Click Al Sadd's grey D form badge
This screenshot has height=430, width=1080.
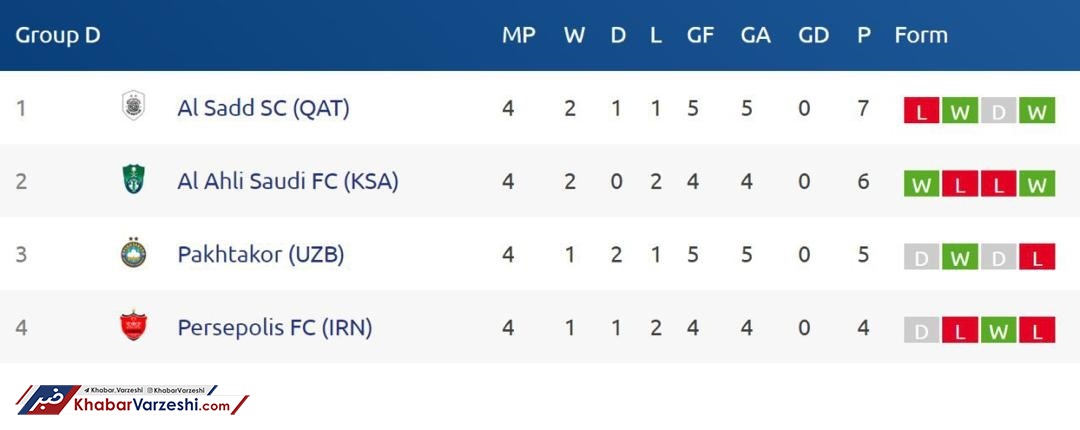(x=998, y=111)
